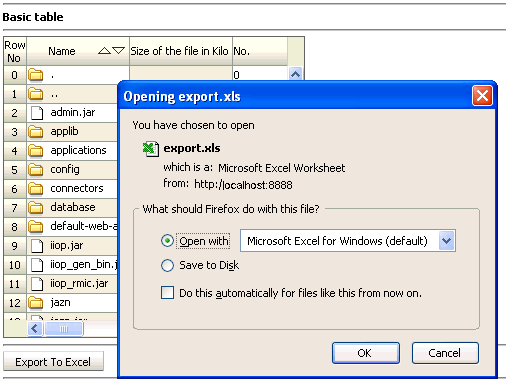Image resolution: width=506 pixels, height=385 pixels.
Task: Click row number 12 cell
Action: coord(15,303)
